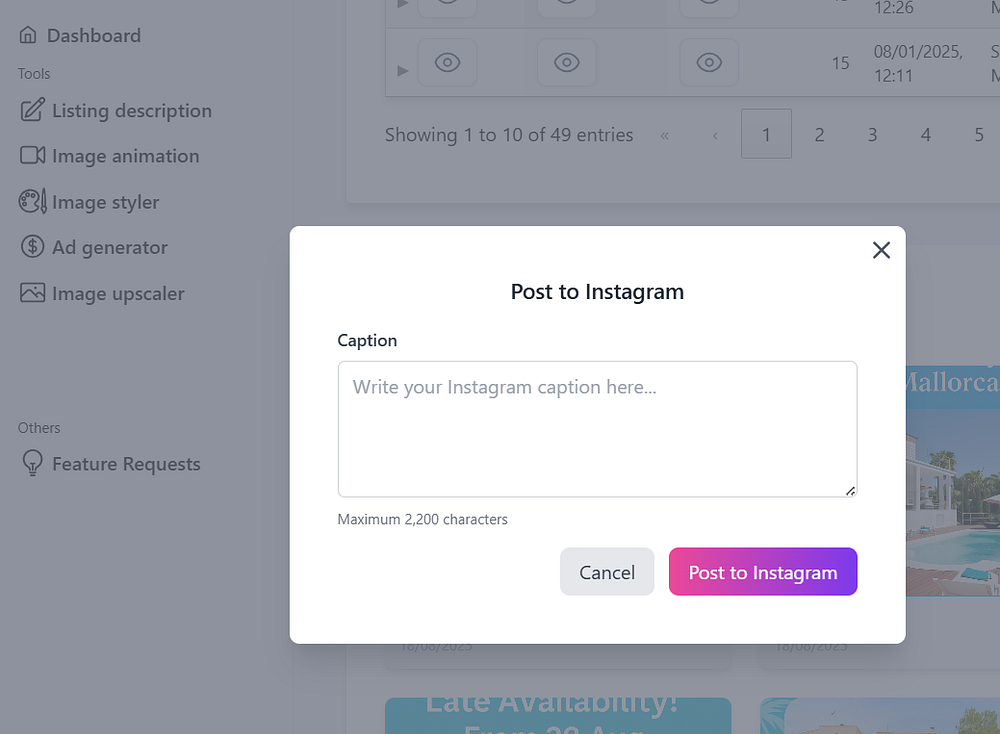The image size is (1000, 734).
Task: Expand the row with ID 15
Action: [403, 70]
